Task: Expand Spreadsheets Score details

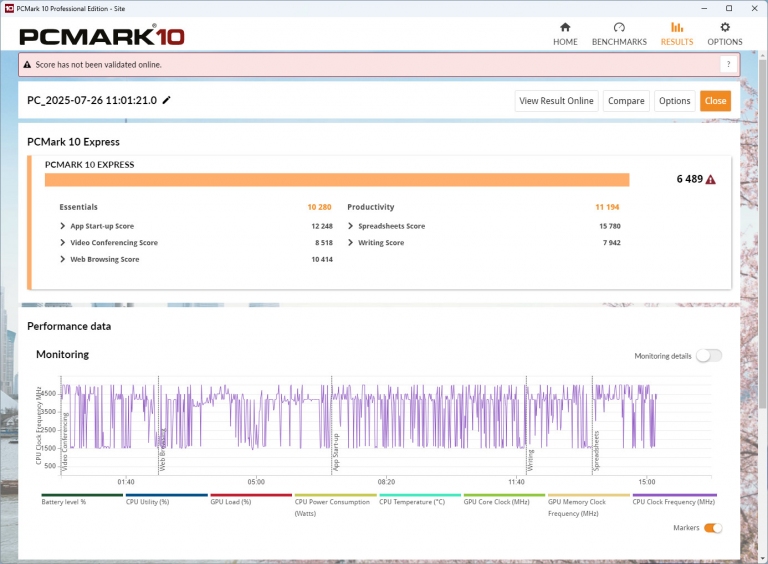Action: [x=350, y=226]
